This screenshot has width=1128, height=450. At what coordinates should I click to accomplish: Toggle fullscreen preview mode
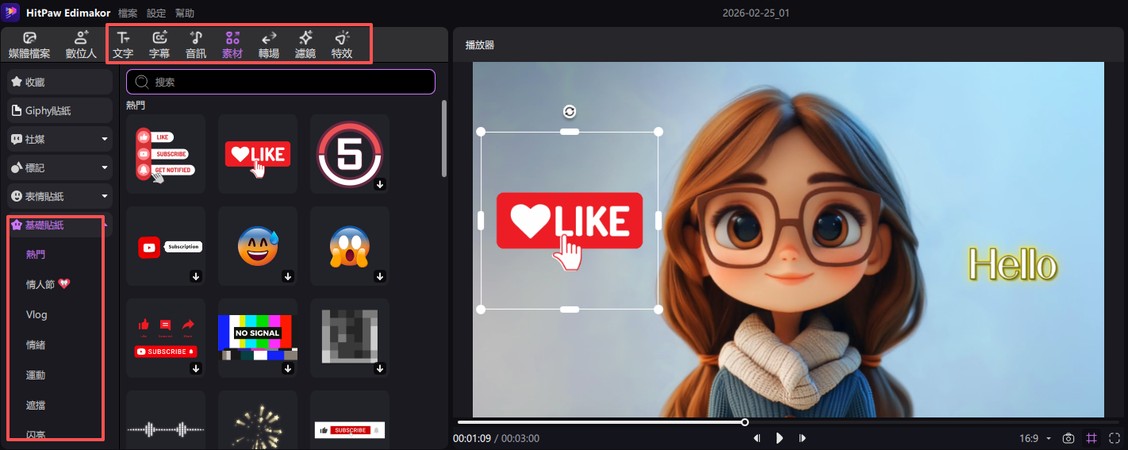tap(1114, 438)
